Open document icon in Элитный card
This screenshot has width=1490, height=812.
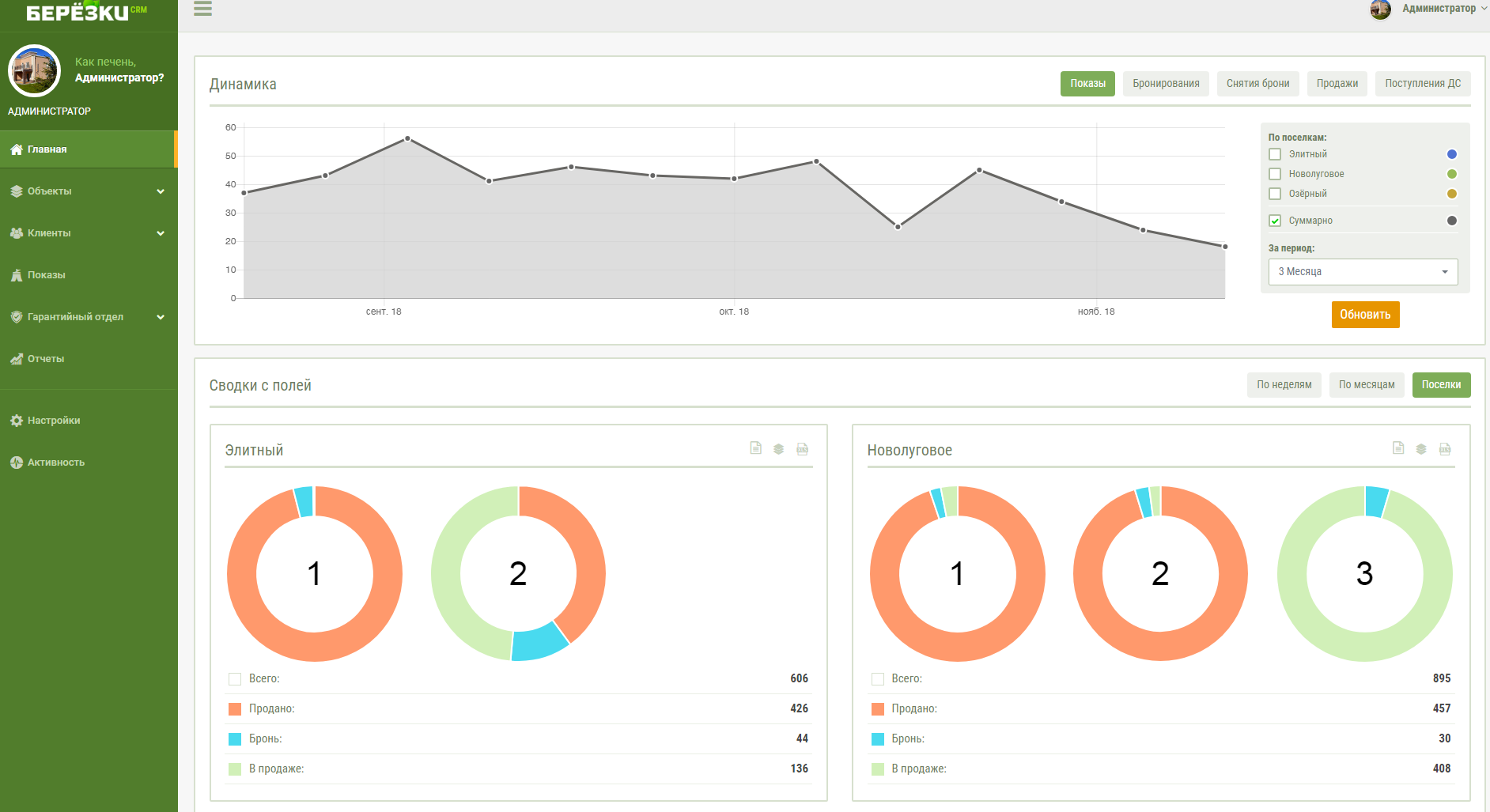pos(755,448)
